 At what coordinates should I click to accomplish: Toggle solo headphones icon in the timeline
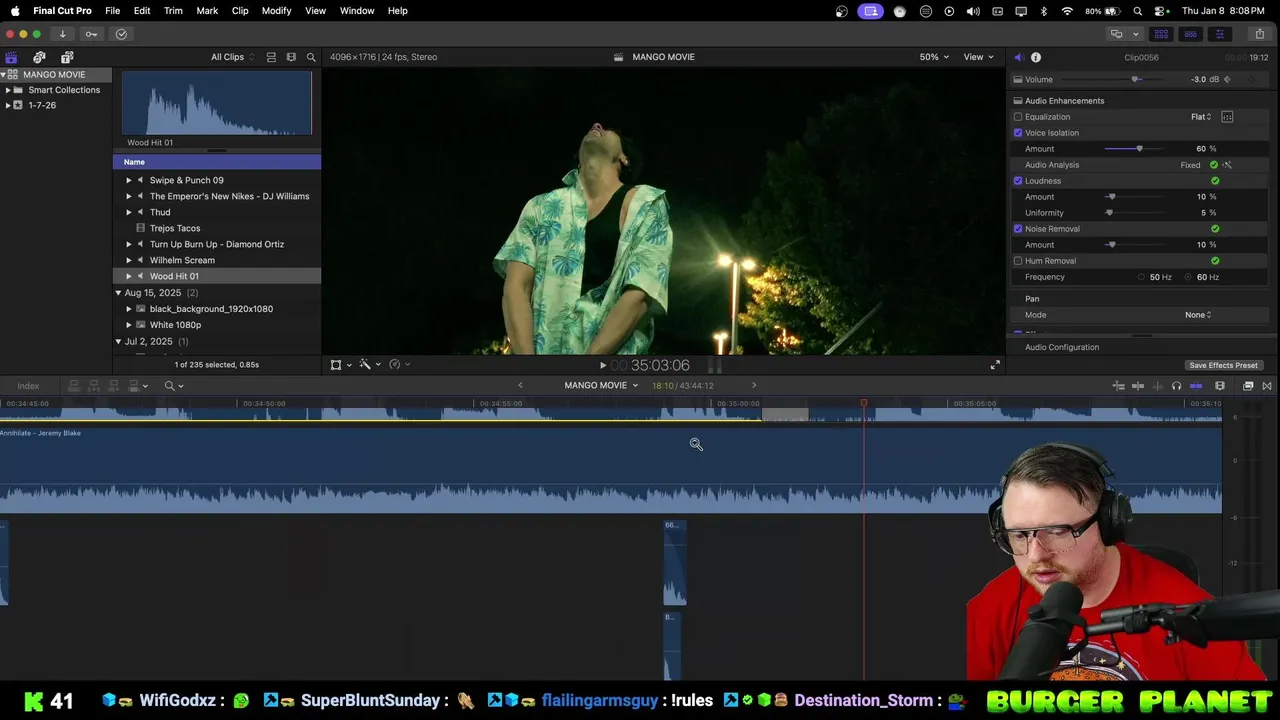1176,386
